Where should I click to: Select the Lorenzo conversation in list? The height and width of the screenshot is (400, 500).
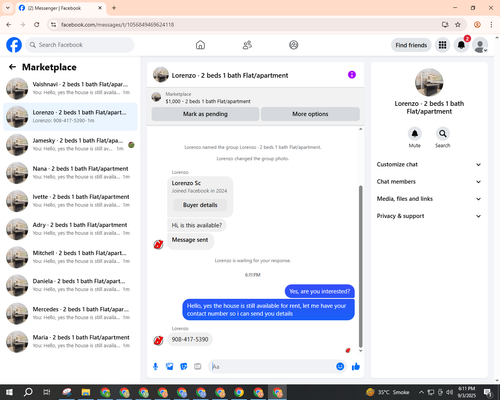(70, 117)
